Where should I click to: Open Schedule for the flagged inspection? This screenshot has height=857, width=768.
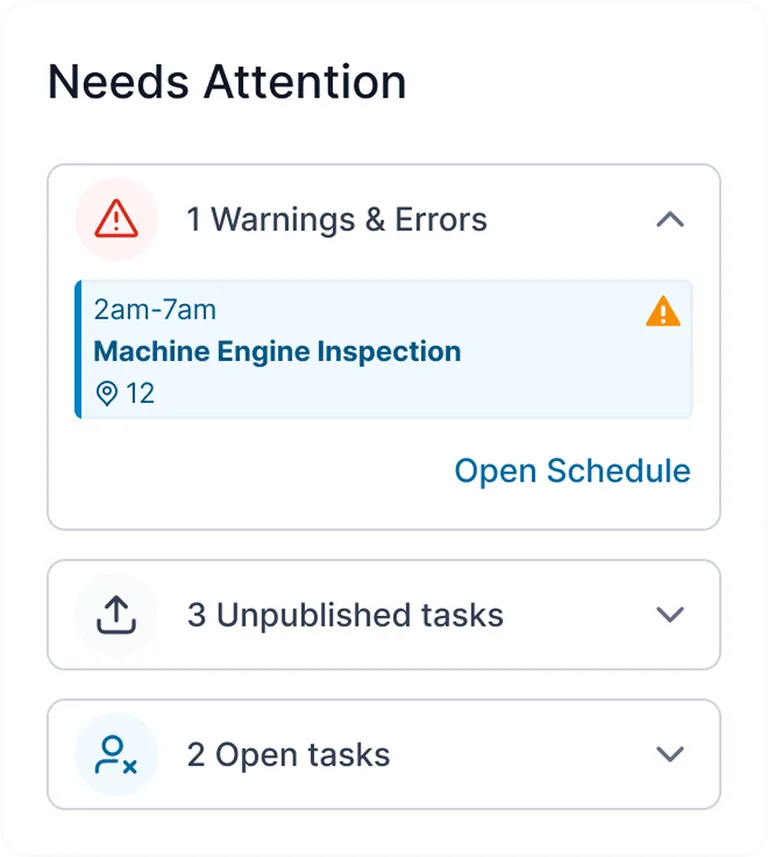coord(572,471)
